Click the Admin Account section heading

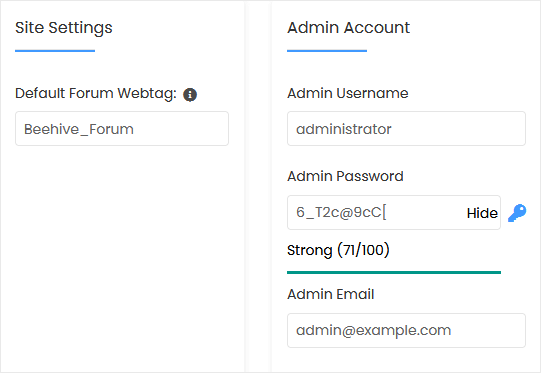point(348,28)
